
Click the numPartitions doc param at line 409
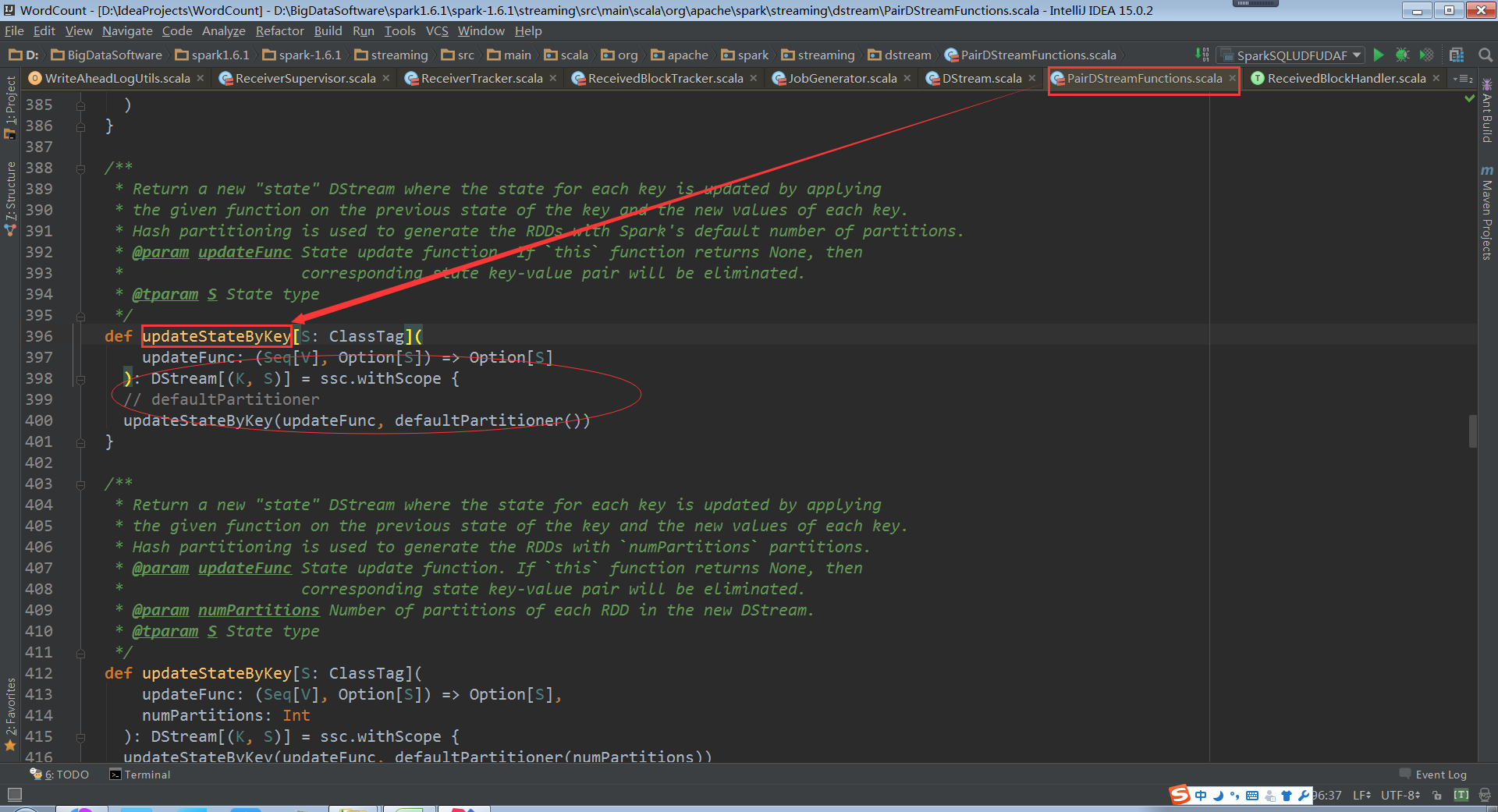258,610
